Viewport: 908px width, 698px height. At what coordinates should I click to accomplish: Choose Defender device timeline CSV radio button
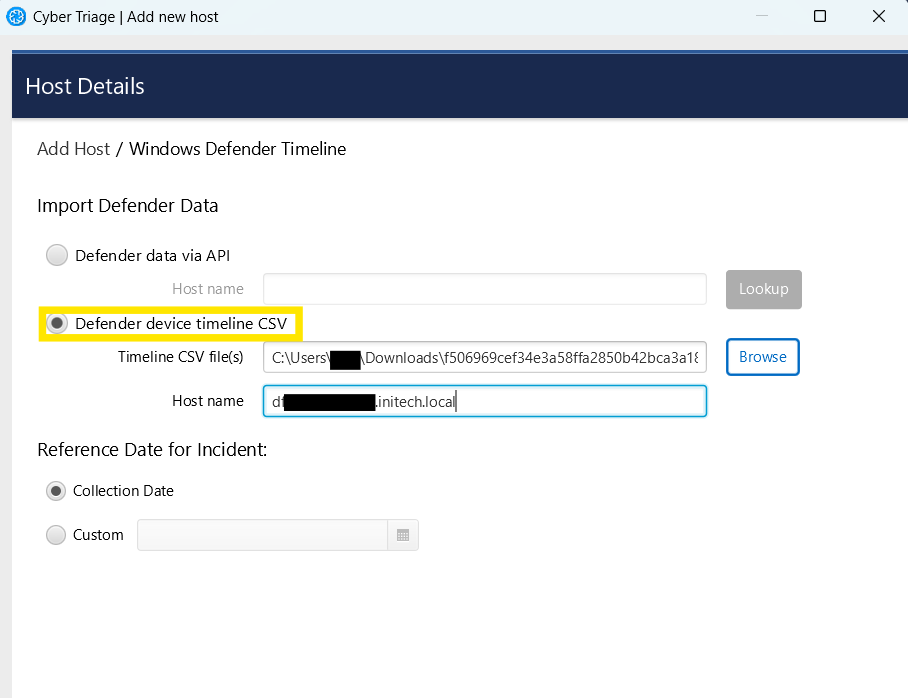point(58,324)
